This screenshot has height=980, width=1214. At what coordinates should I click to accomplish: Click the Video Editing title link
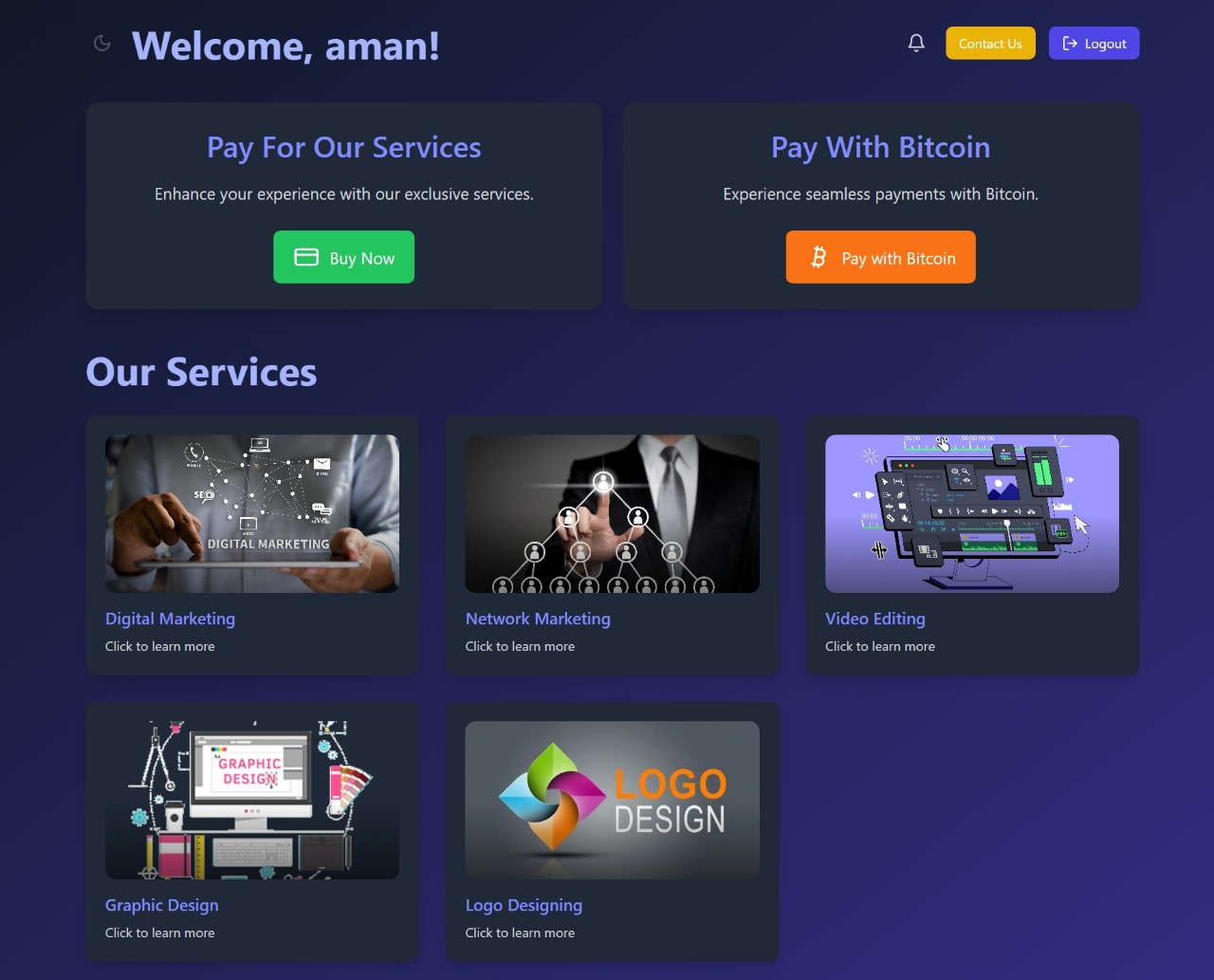(x=875, y=619)
